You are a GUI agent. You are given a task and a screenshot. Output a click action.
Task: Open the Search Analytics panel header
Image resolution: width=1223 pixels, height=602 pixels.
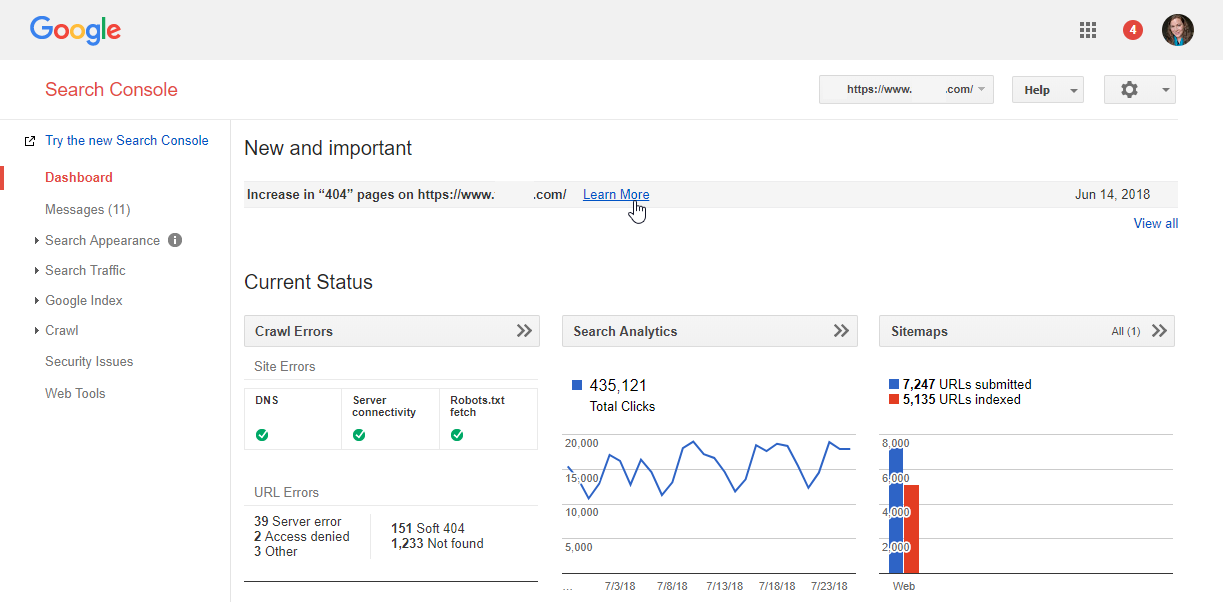tap(710, 331)
